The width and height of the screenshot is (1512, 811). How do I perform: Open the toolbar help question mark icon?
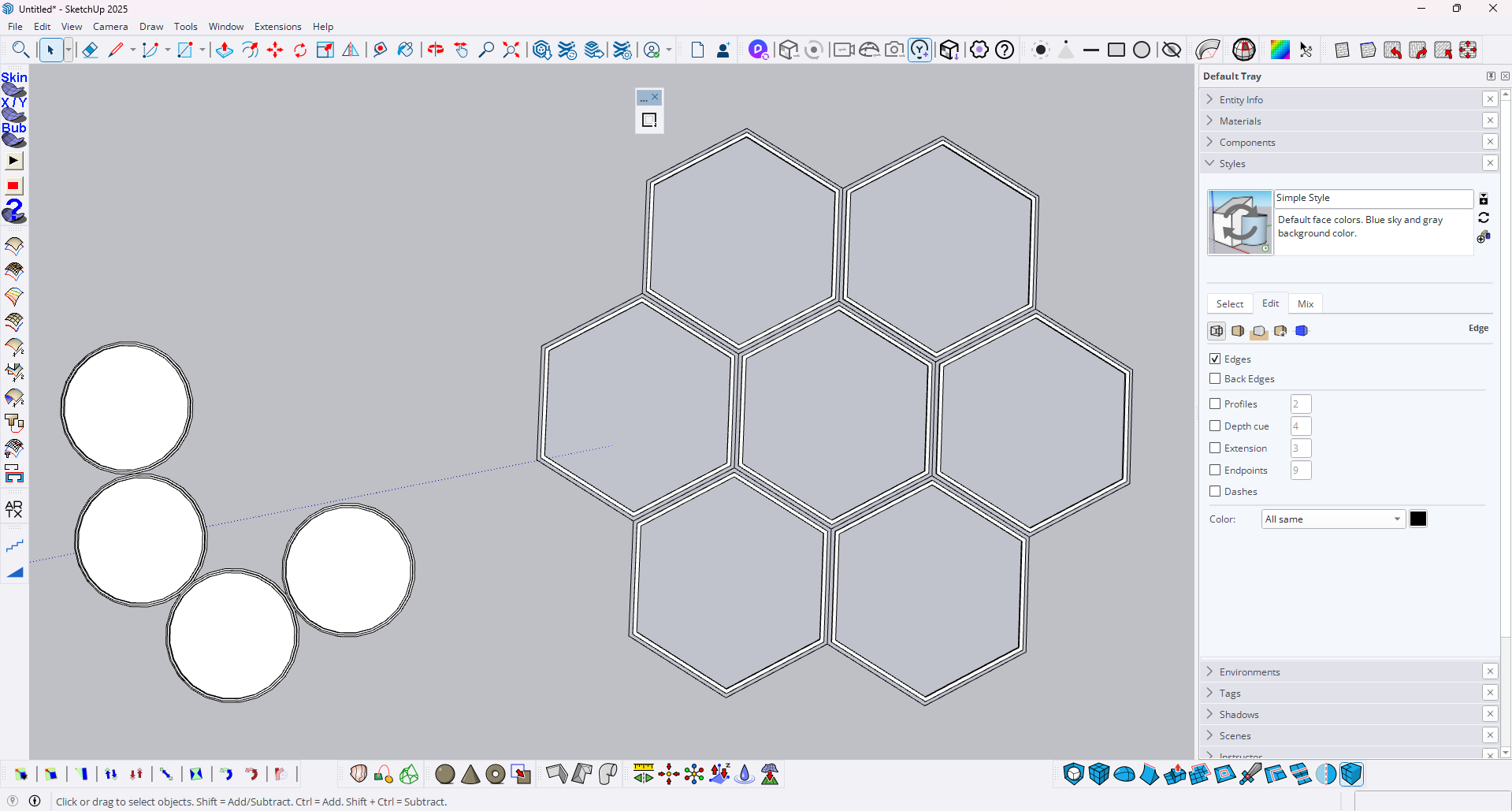(1005, 50)
